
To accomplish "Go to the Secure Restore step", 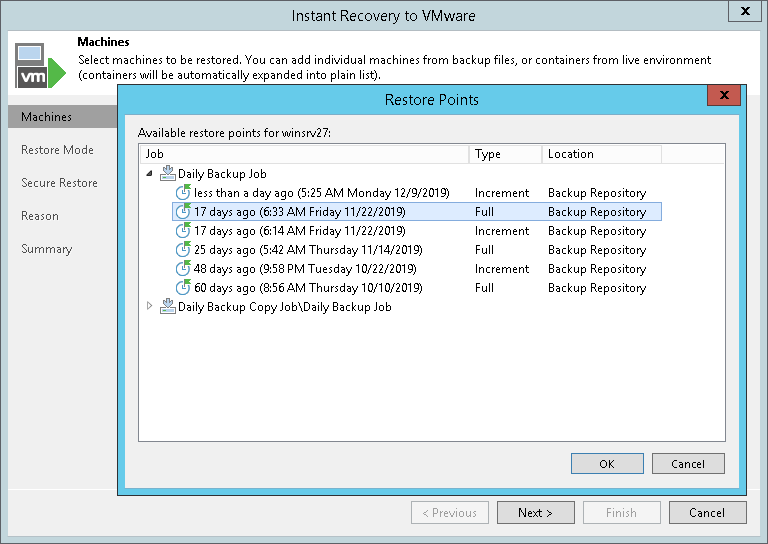I will 59,183.
